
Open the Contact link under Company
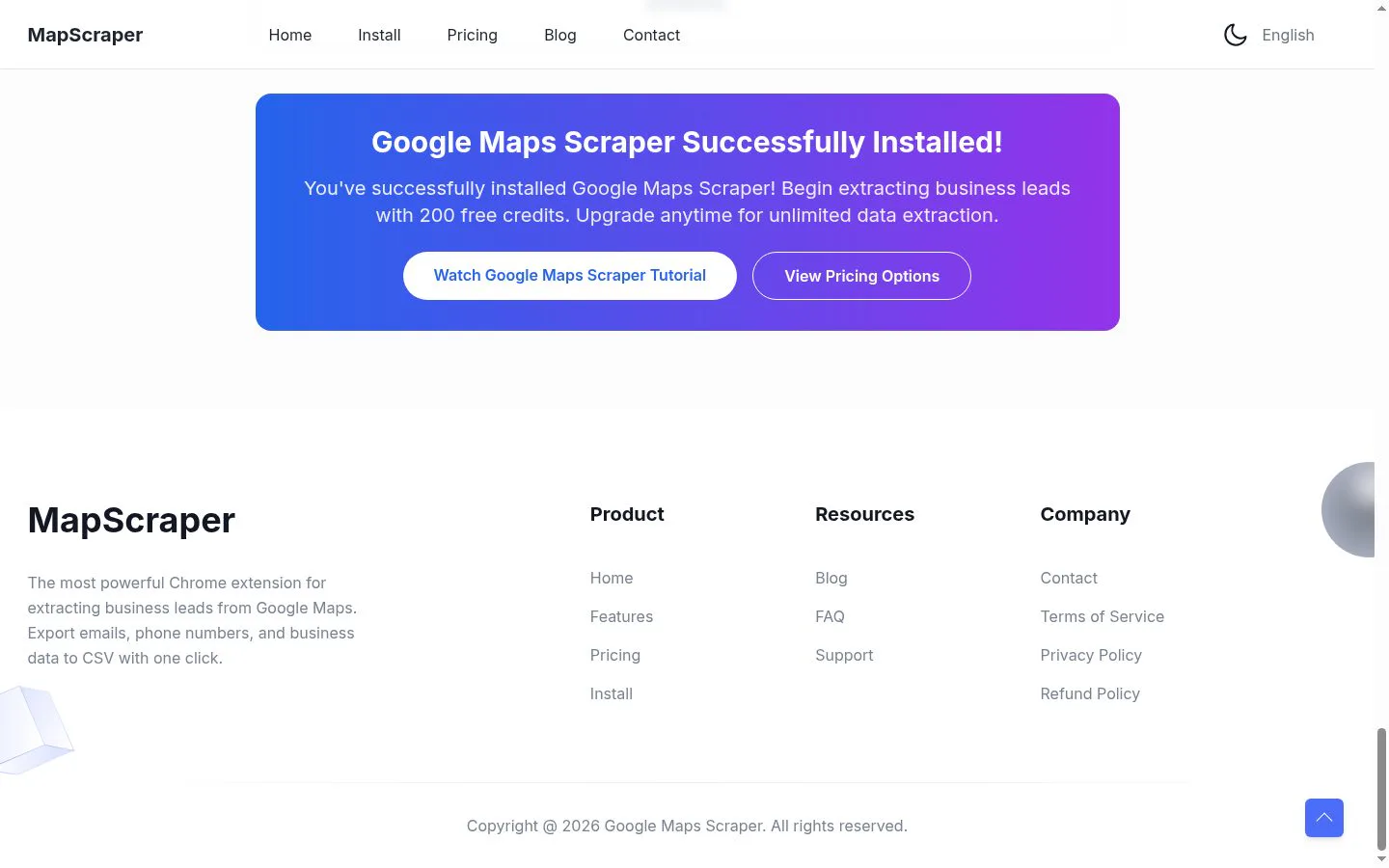(x=1069, y=578)
